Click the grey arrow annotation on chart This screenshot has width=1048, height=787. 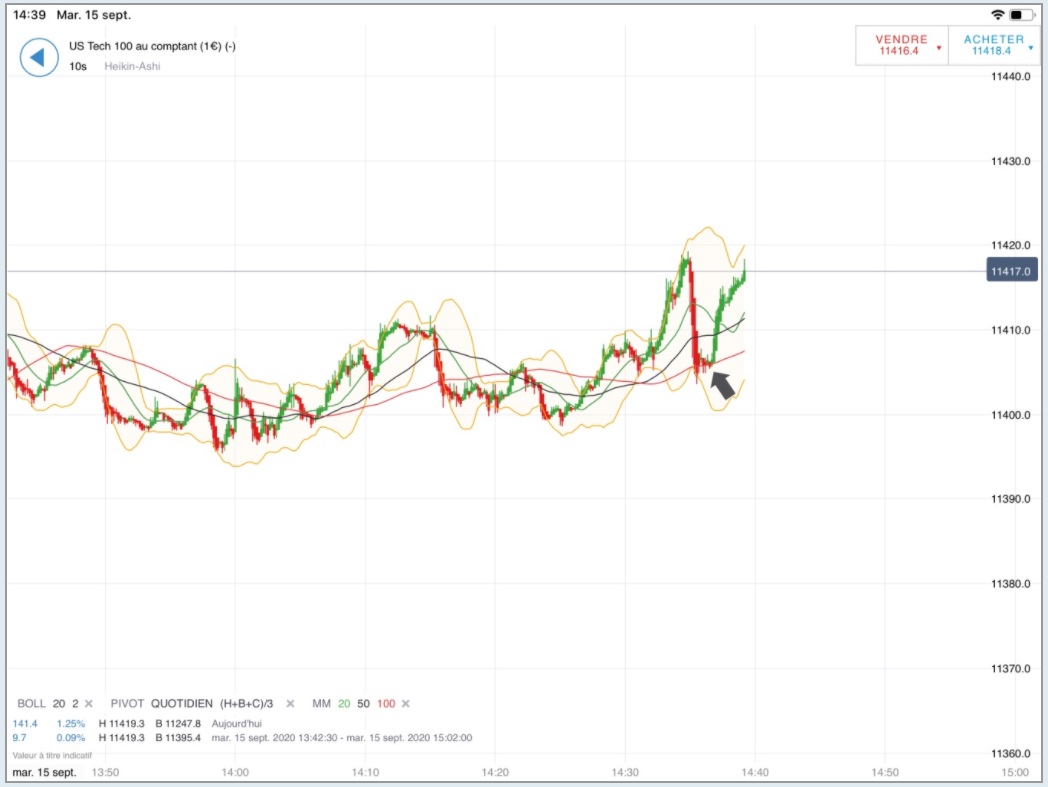point(723,385)
